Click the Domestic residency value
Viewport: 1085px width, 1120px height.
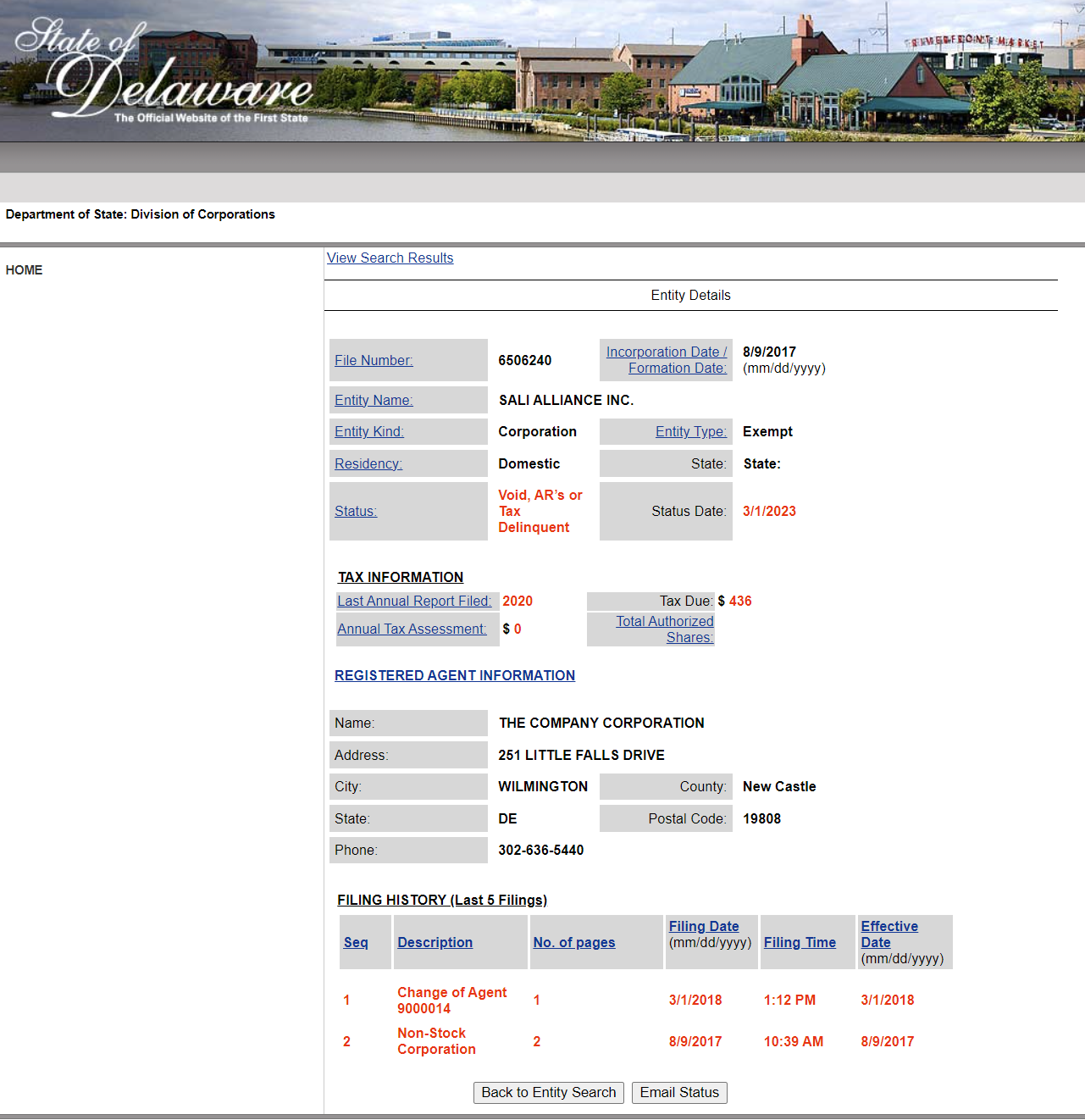point(529,463)
